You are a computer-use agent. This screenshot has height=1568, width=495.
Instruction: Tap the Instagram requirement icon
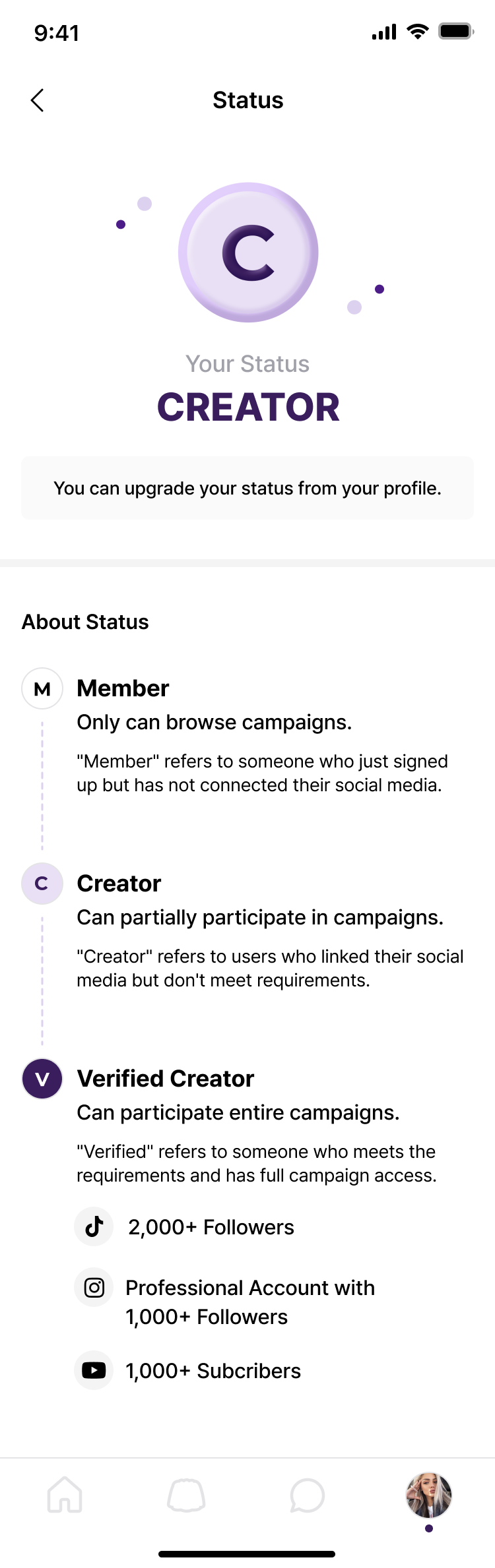click(x=94, y=1287)
